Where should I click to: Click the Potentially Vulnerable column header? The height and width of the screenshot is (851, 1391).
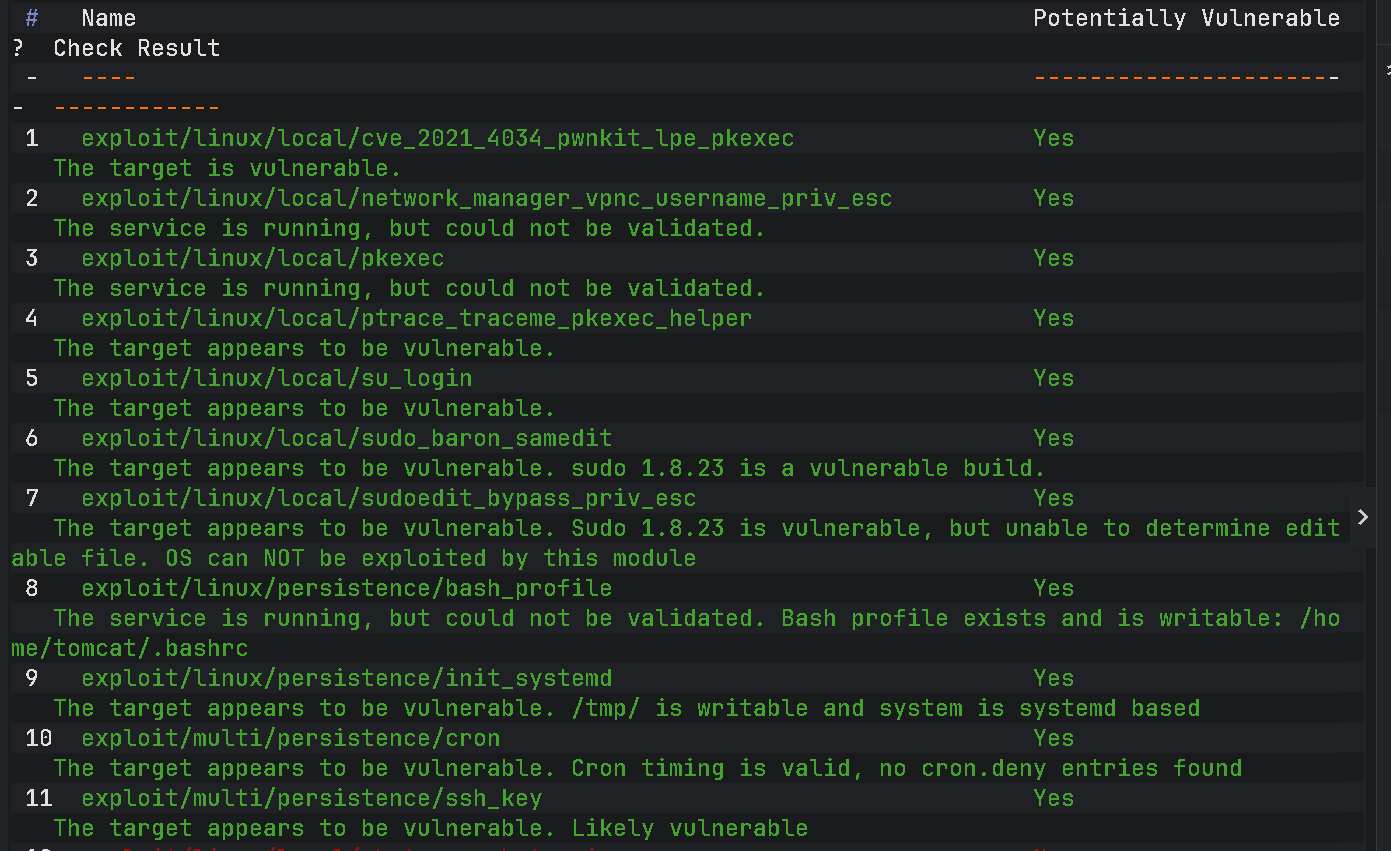[1187, 18]
